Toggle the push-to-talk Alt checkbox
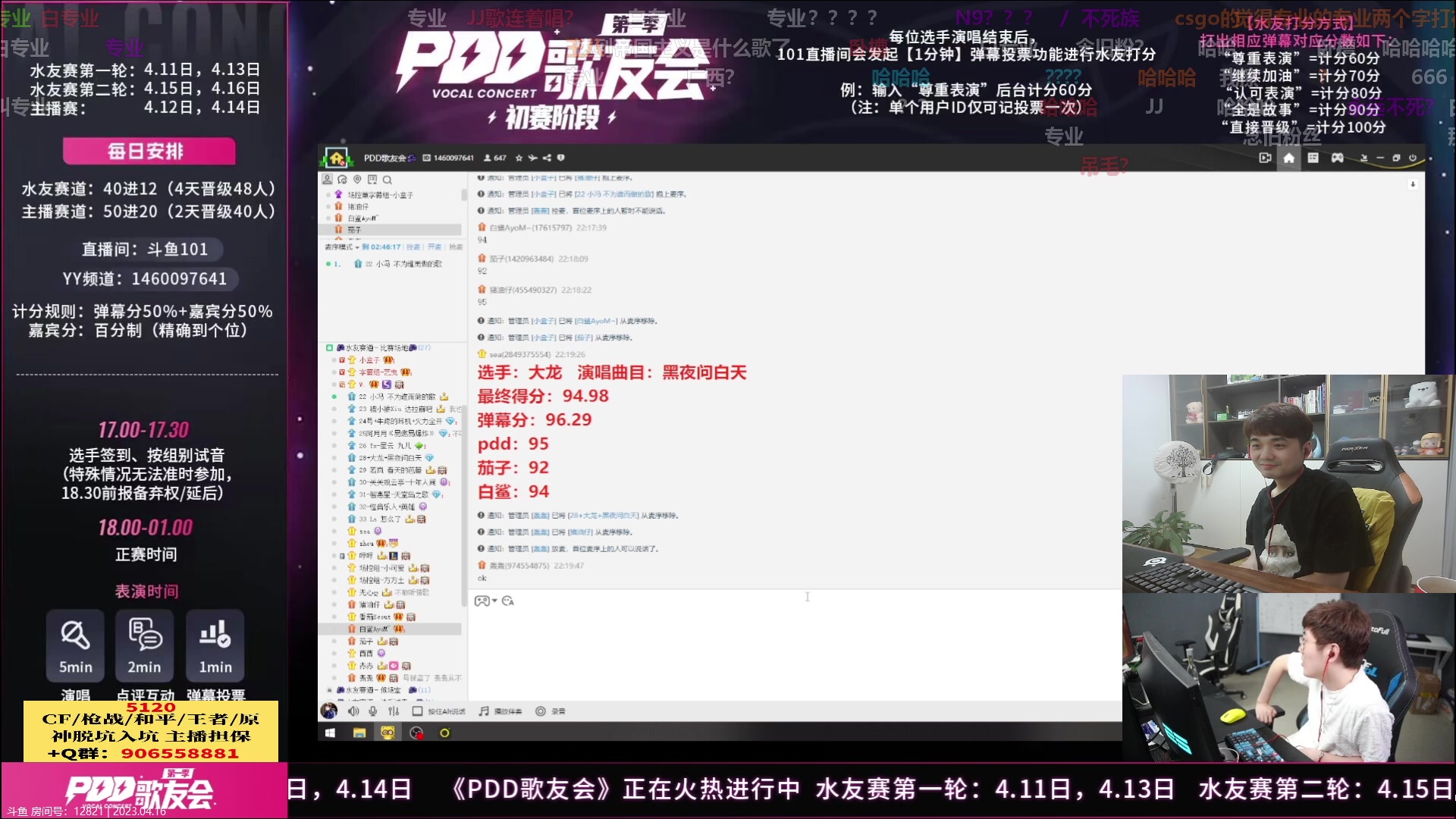The image size is (1456, 819). tap(417, 711)
